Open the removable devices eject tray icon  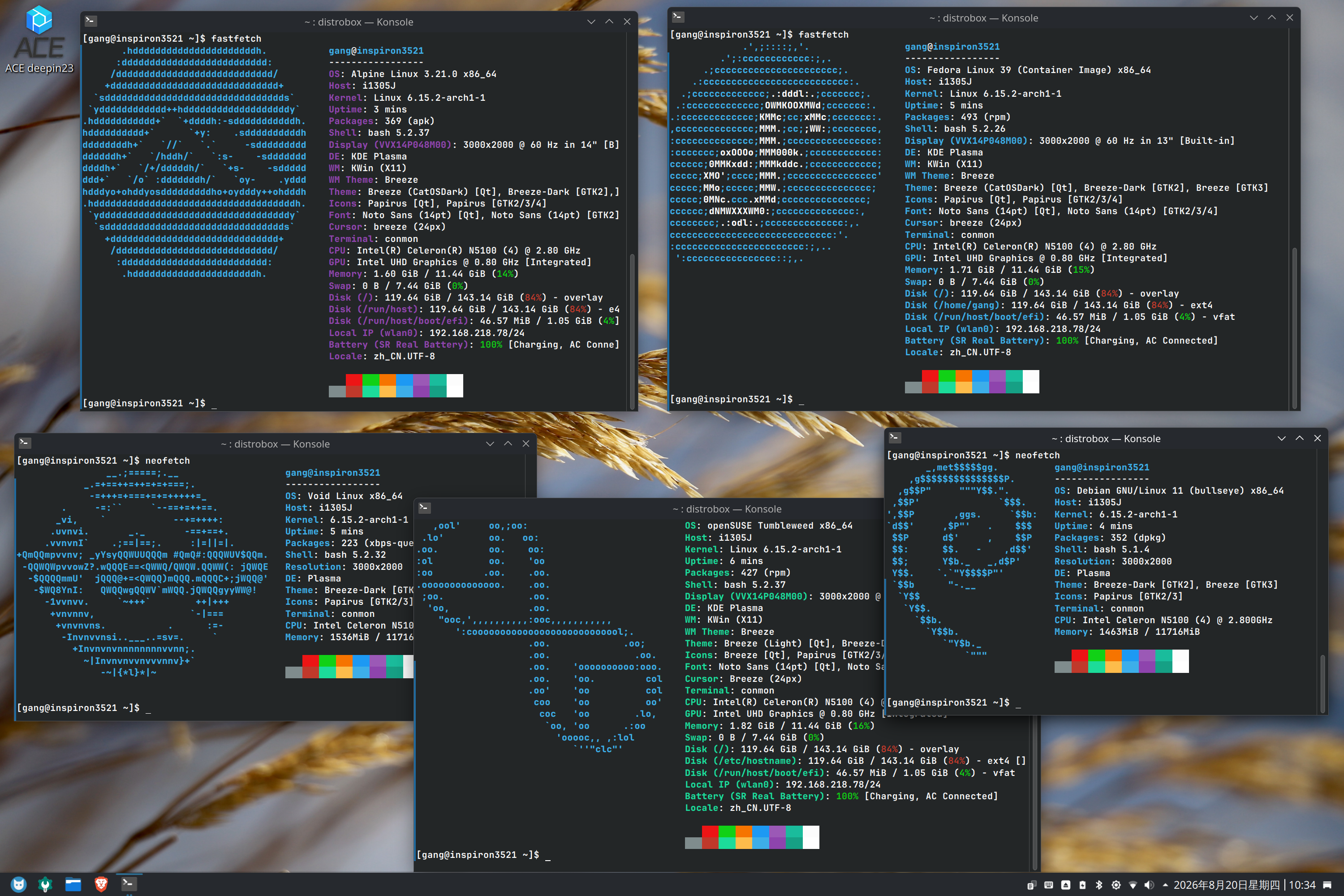coord(1066,885)
